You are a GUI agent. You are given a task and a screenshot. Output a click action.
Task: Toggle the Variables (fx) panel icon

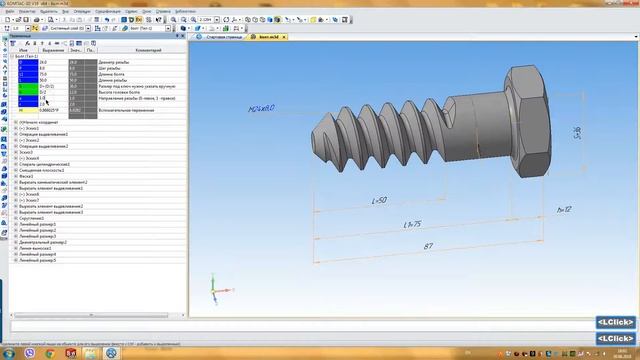click(139, 20)
